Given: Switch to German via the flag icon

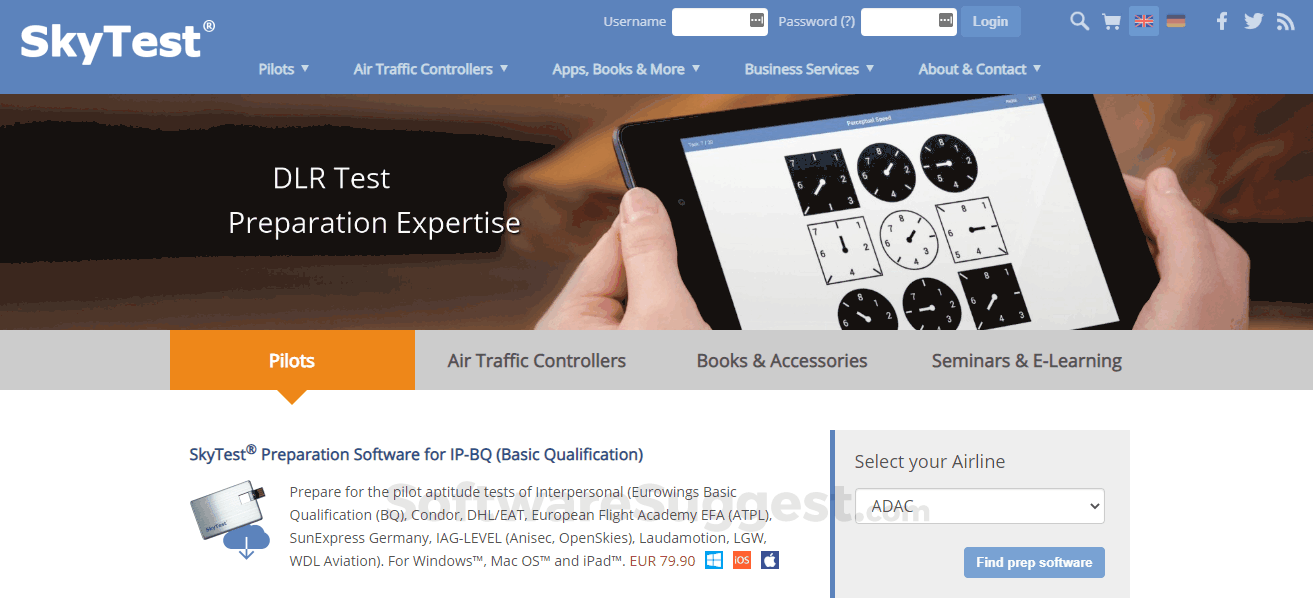Looking at the screenshot, I should coord(1175,19).
